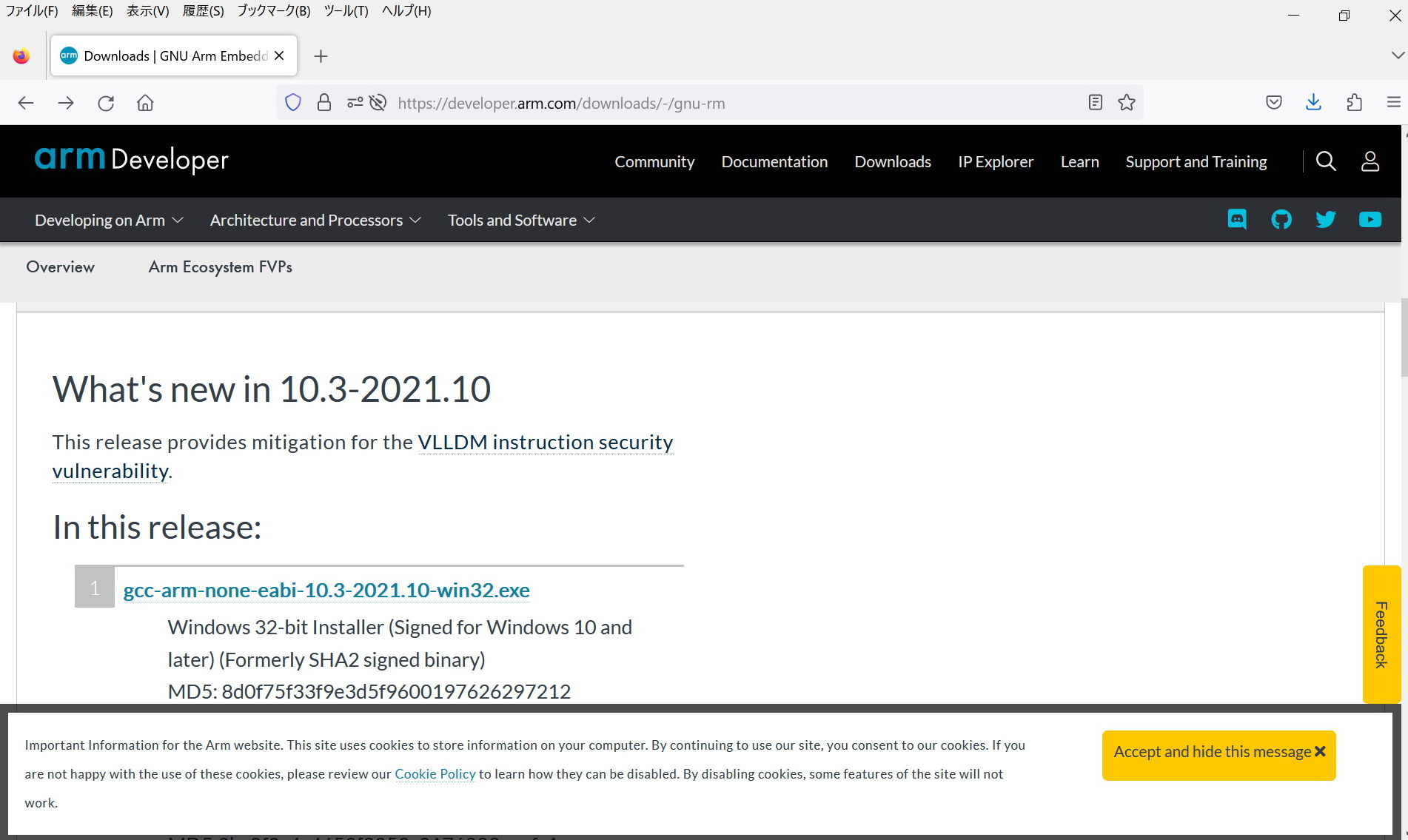The image size is (1408, 840).
Task: Open the Documentation nav link
Action: [x=774, y=161]
